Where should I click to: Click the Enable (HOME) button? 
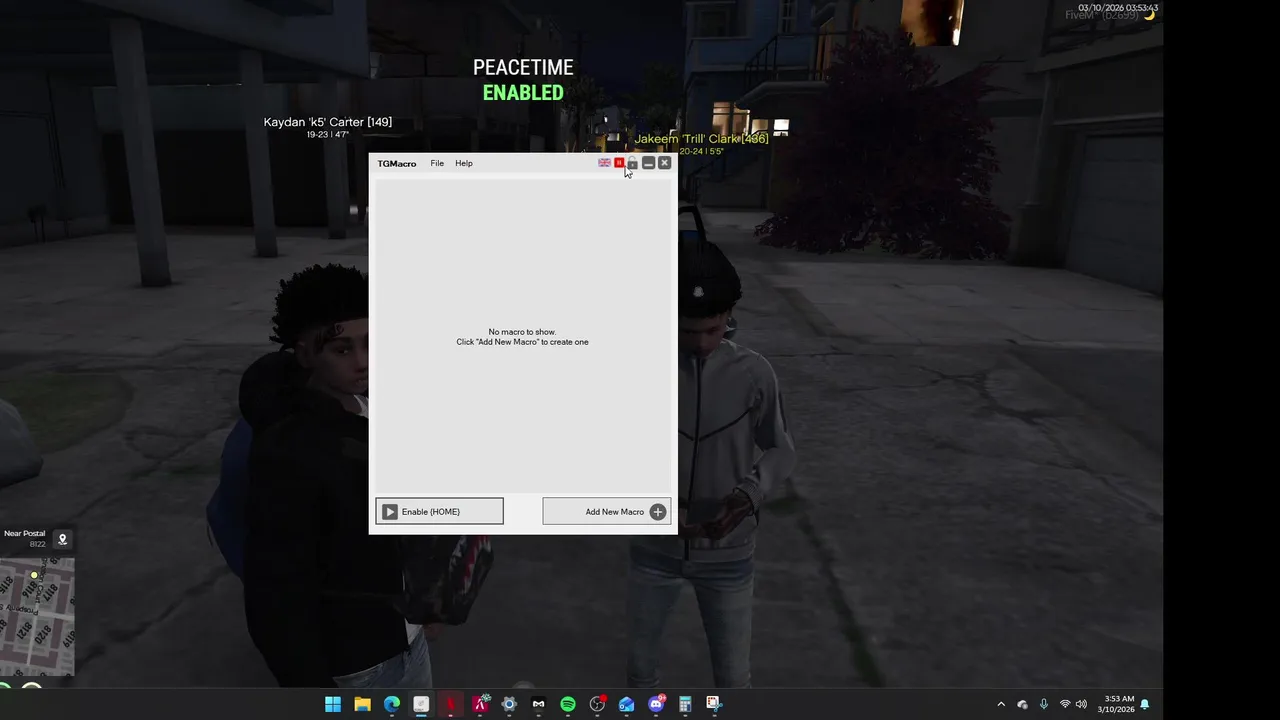(439, 511)
